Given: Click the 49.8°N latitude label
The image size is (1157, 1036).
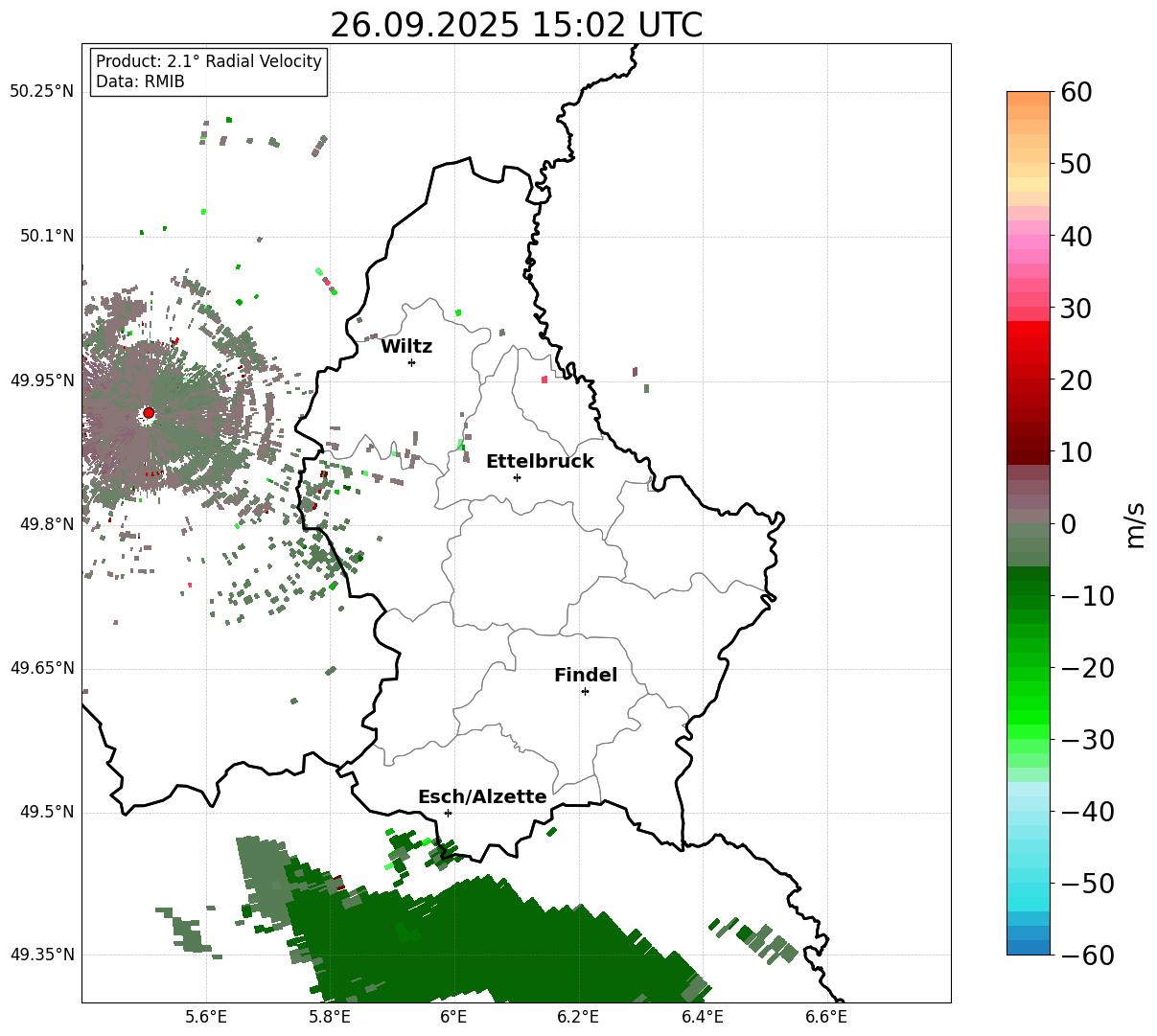Looking at the screenshot, I should tap(46, 524).
